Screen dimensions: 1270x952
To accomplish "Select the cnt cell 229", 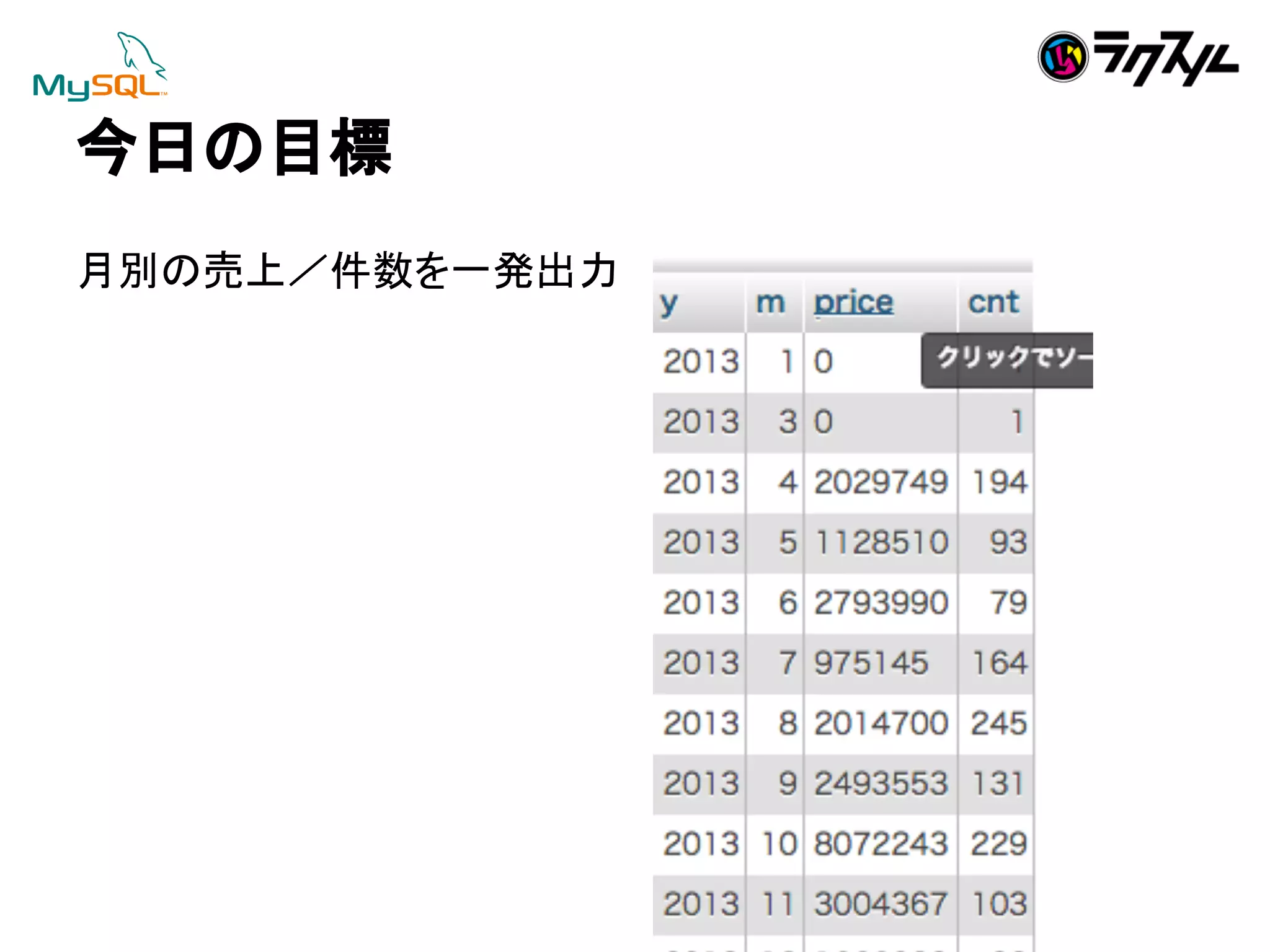I will (995, 844).
